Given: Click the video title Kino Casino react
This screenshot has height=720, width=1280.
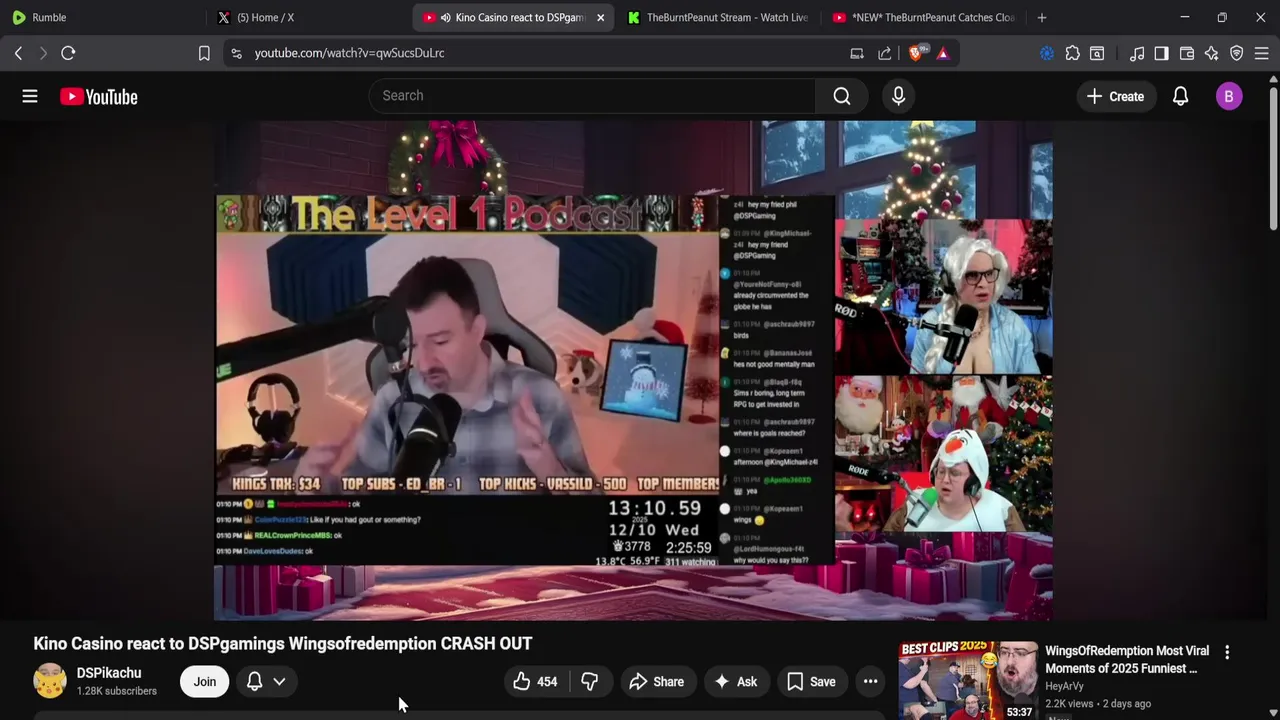Looking at the screenshot, I should 283,643.
